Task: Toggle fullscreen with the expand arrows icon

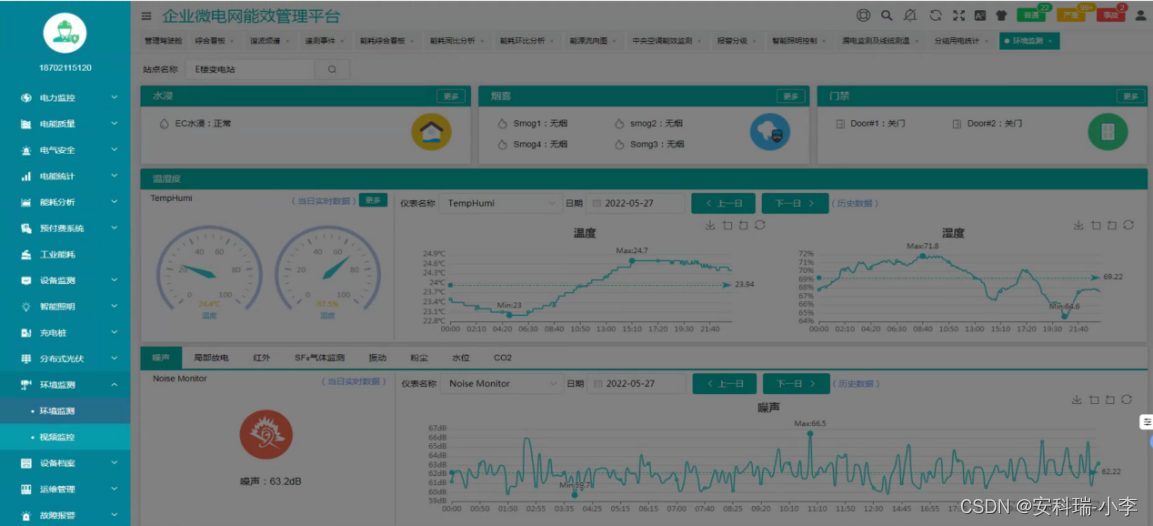Action: [958, 15]
